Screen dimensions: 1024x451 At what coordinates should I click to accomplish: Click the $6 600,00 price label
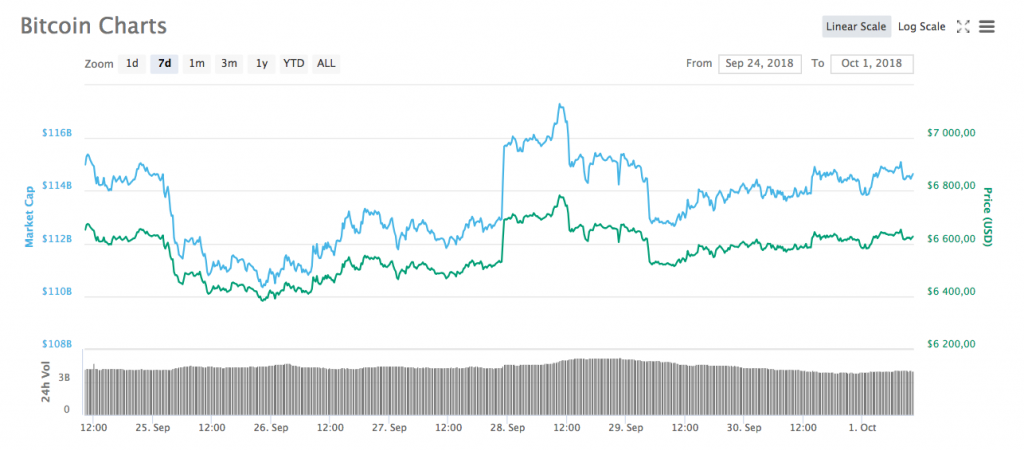point(951,239)
